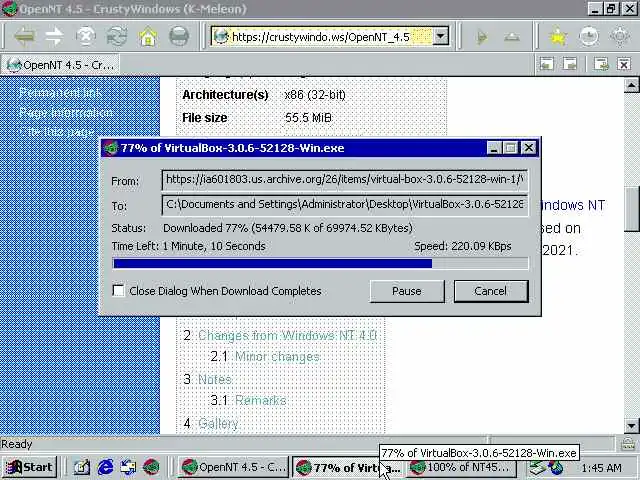Pause the VirtualBox download

tap(407, 291)
